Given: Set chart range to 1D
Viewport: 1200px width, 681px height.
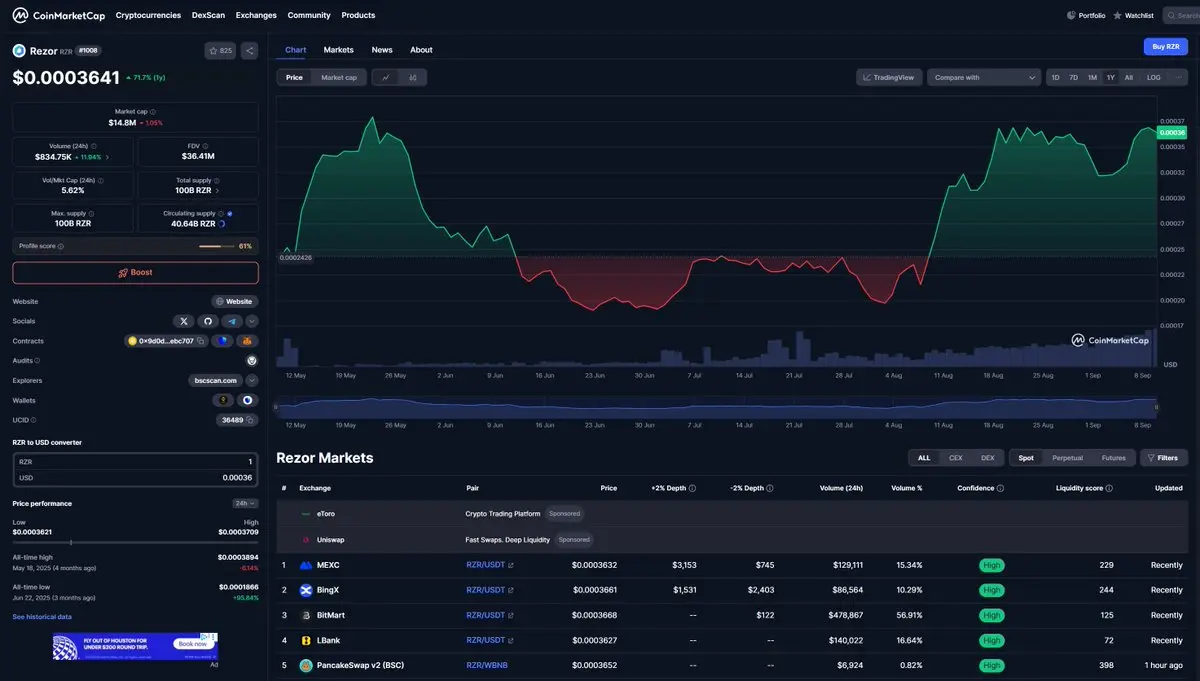Looking at the screenshot, I should [1055, 77].
